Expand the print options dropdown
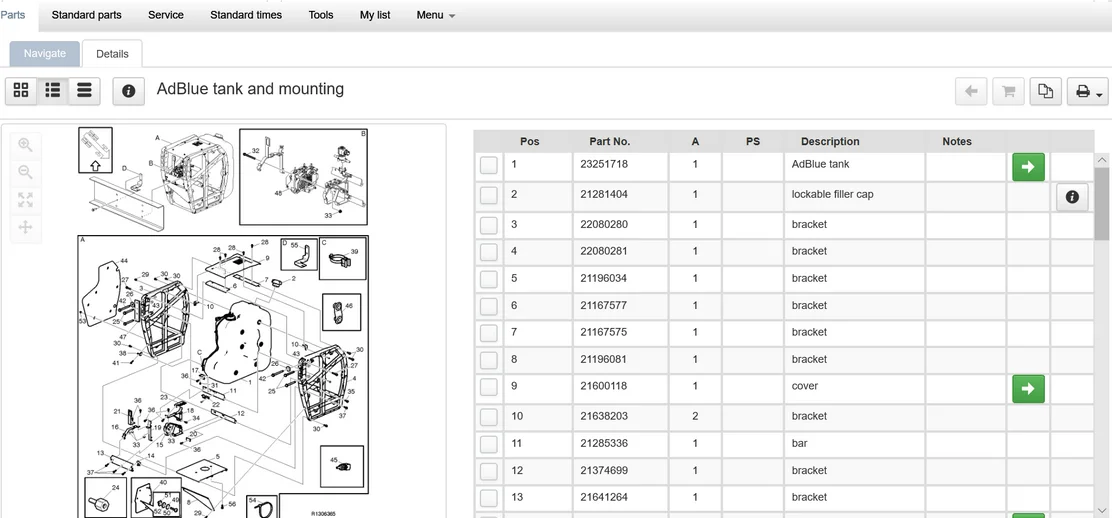Image resolution: width=1112 pixels, height=518 pixels. (1087, 92)
